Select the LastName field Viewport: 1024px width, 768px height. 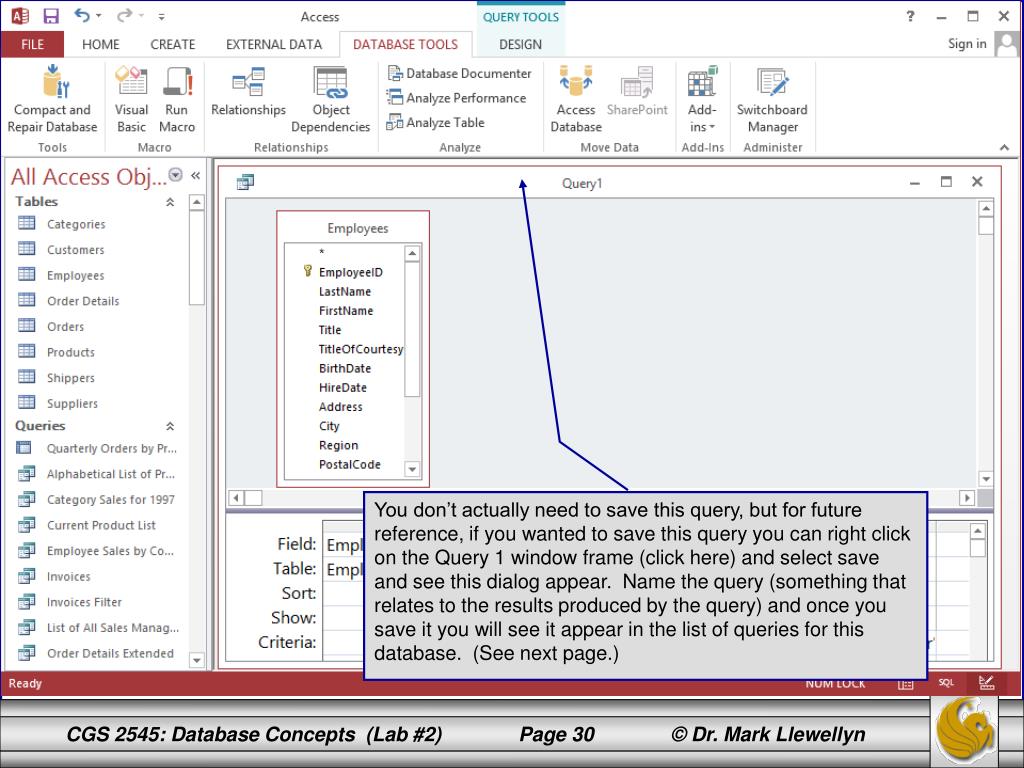(x=345, y=291)
